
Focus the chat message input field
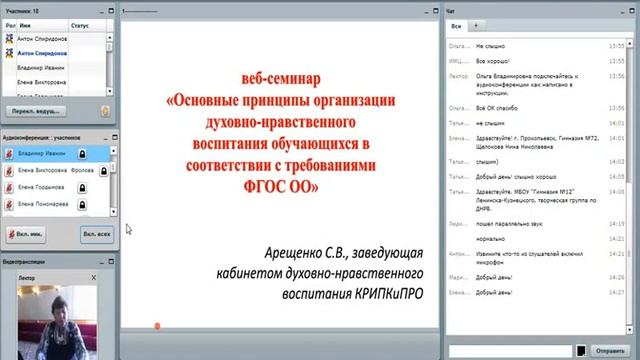511,351
